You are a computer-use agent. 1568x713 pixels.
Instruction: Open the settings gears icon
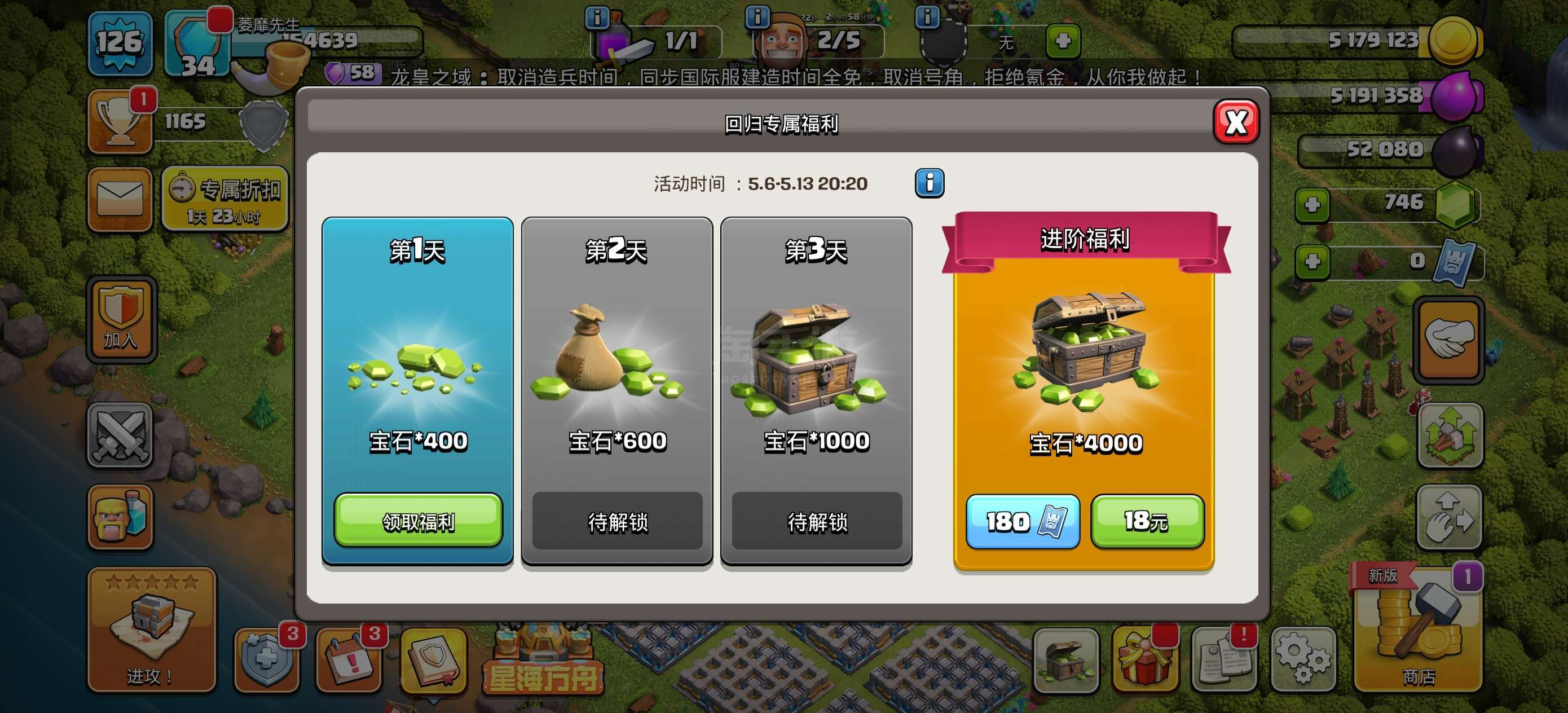[1302, 660]
